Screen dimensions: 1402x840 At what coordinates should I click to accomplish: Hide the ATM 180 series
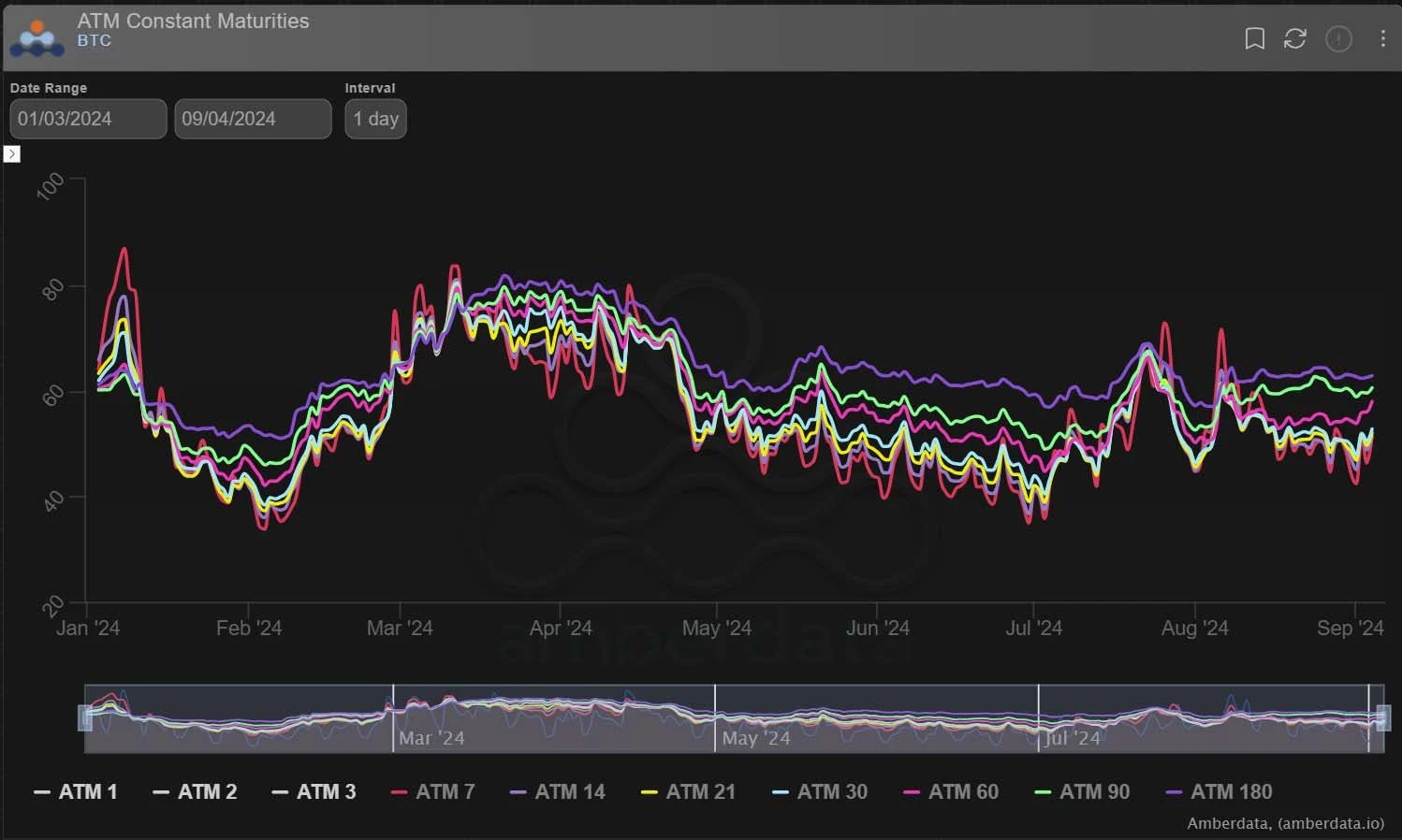pos(1219,791)
